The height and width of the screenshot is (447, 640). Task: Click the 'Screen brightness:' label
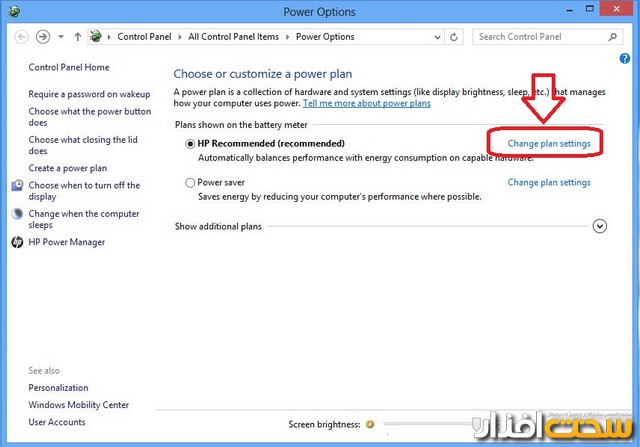click(x=324, y=425)
